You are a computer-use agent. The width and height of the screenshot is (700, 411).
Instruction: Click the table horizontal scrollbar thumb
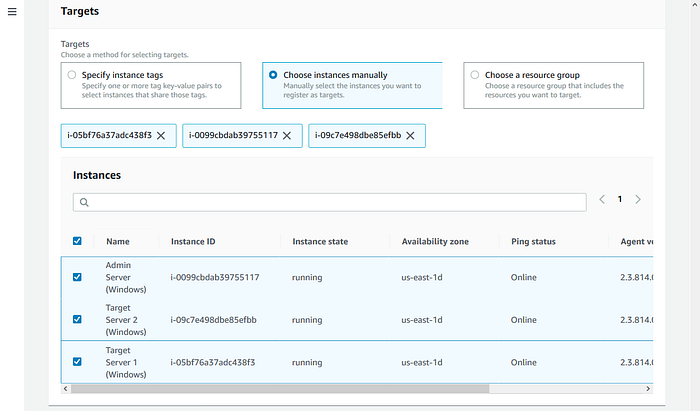(280, 389)
